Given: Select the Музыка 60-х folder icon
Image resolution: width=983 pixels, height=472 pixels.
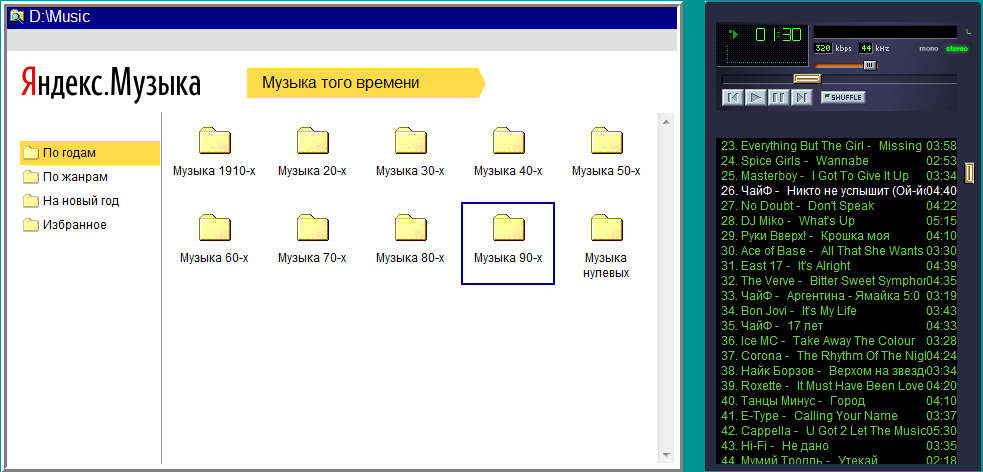Looking at the screenshot, I should point(214,228).
